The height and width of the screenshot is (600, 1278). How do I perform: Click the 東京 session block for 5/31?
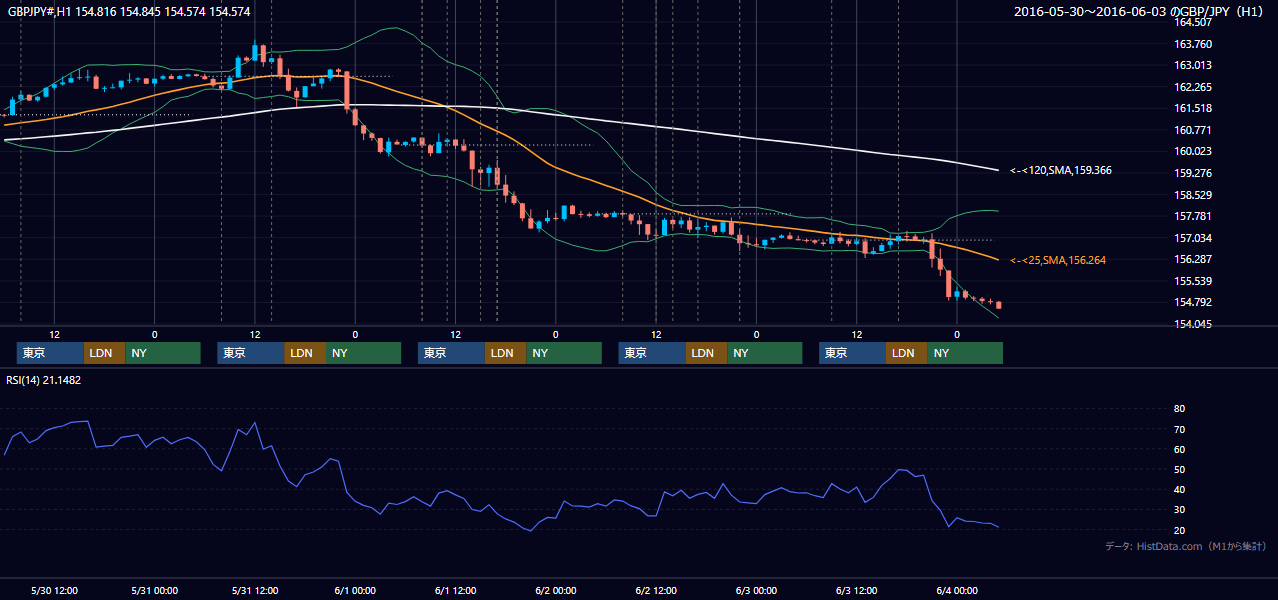click(251, 353)
